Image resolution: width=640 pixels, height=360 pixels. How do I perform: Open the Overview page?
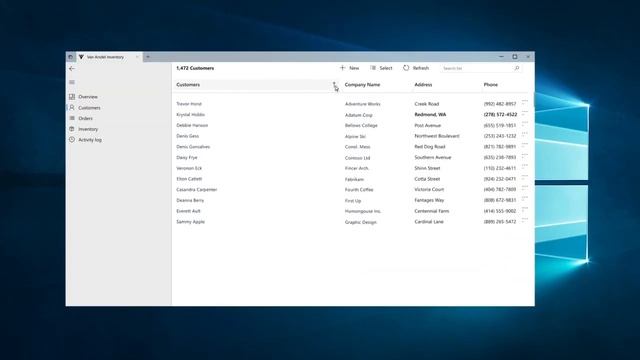(x=88, y=97)
